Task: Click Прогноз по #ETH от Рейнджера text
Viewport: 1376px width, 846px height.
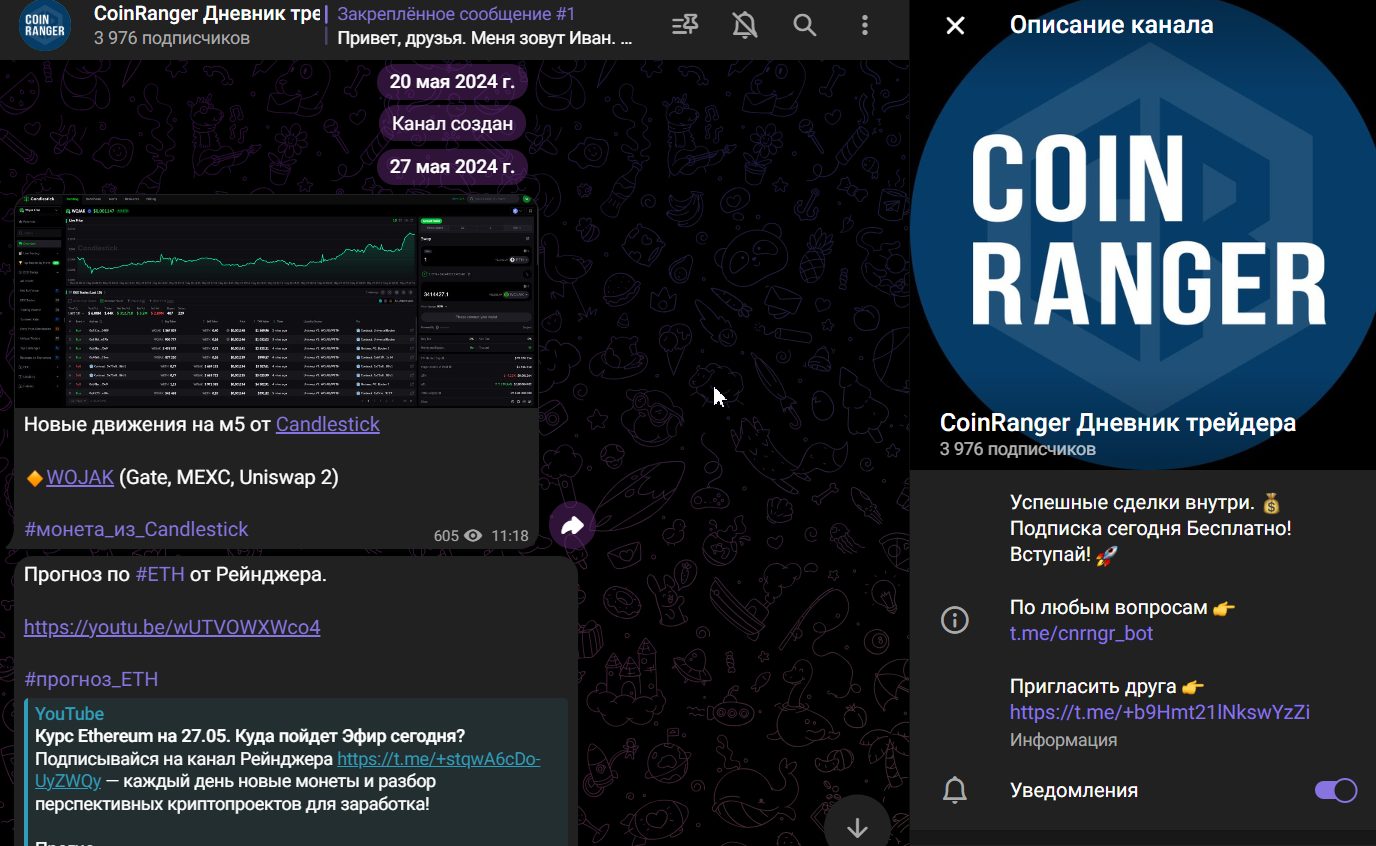Action: (175, 574)
